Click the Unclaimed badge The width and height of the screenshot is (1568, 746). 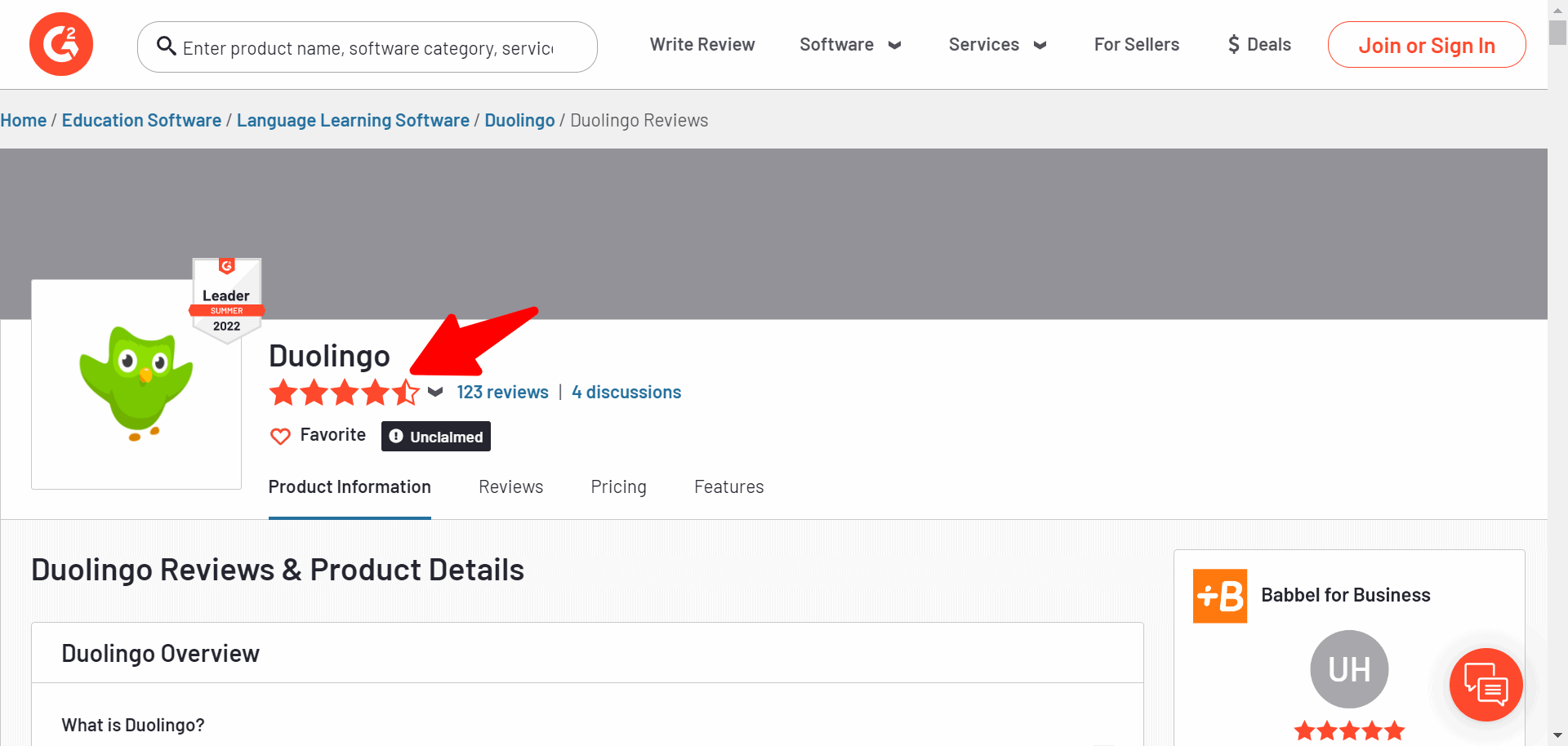[x=436, y=437]
